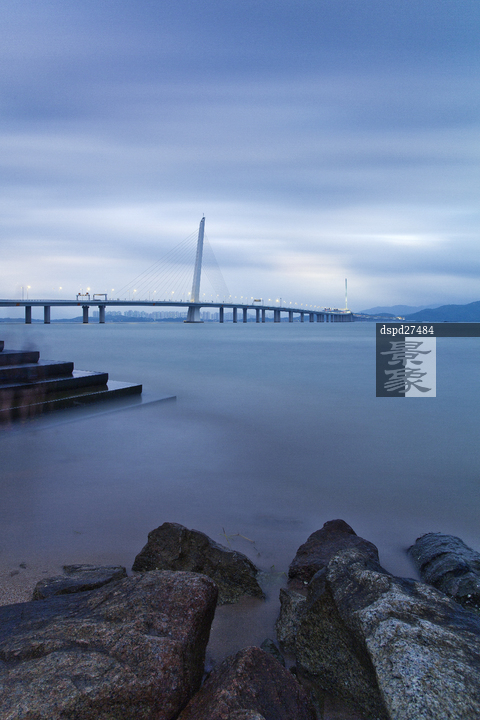
Task: Click the 景象 watermark logo
Action: pos(406,366)
